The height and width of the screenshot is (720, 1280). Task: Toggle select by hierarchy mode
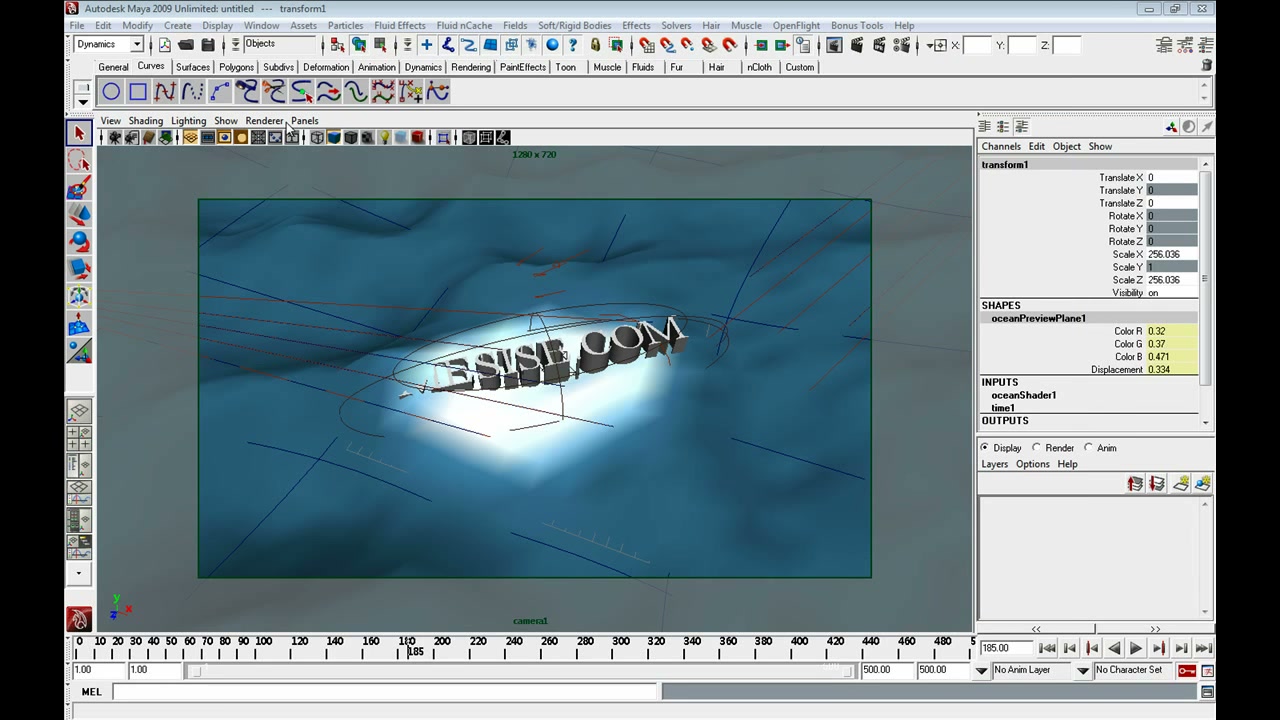[x=338, y=45]
